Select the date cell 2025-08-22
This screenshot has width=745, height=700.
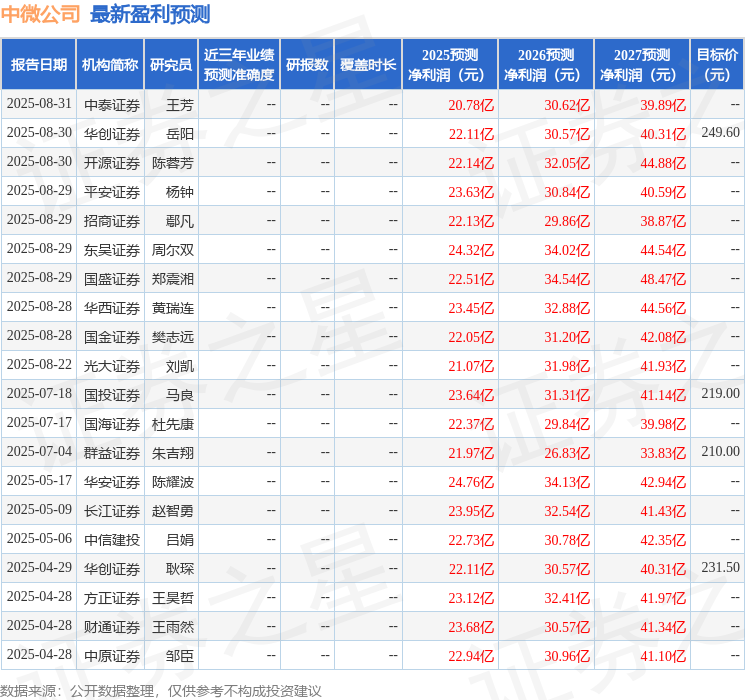(39, 364)
